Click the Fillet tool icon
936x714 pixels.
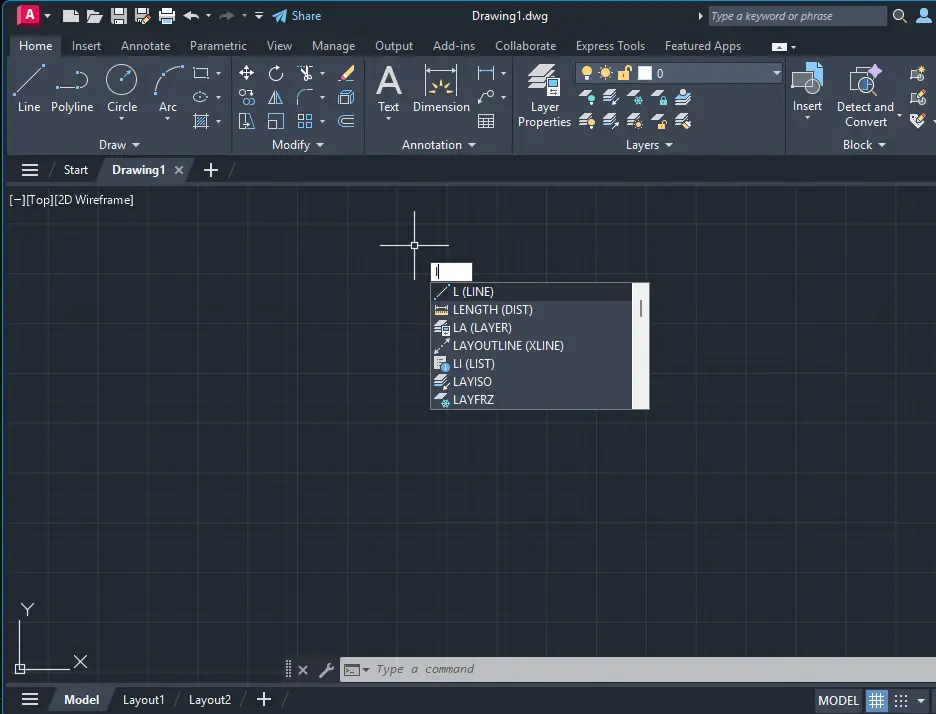point(304,97)
